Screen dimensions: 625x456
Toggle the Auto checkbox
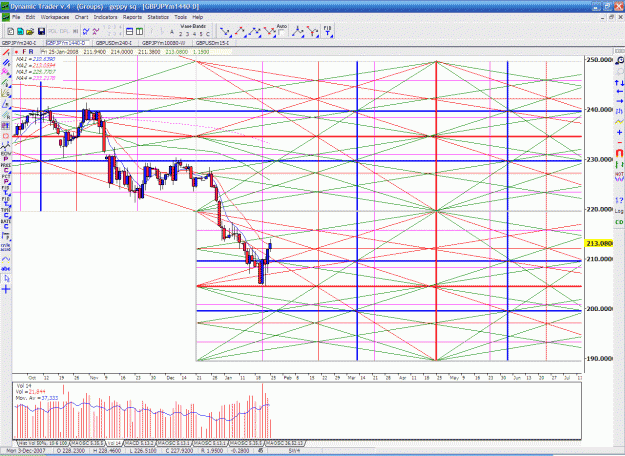[x=281, y=33]
